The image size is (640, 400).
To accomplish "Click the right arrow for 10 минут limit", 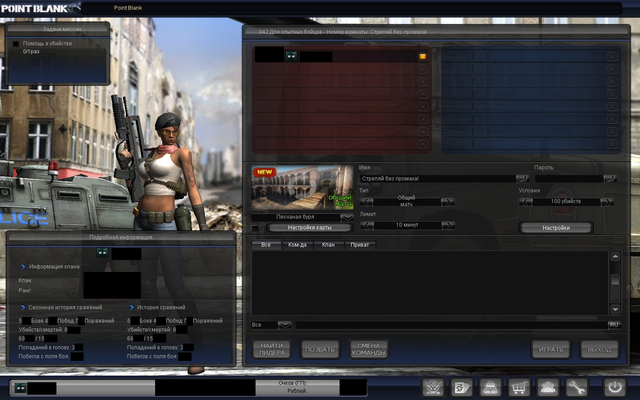I will tap(448, 225).
